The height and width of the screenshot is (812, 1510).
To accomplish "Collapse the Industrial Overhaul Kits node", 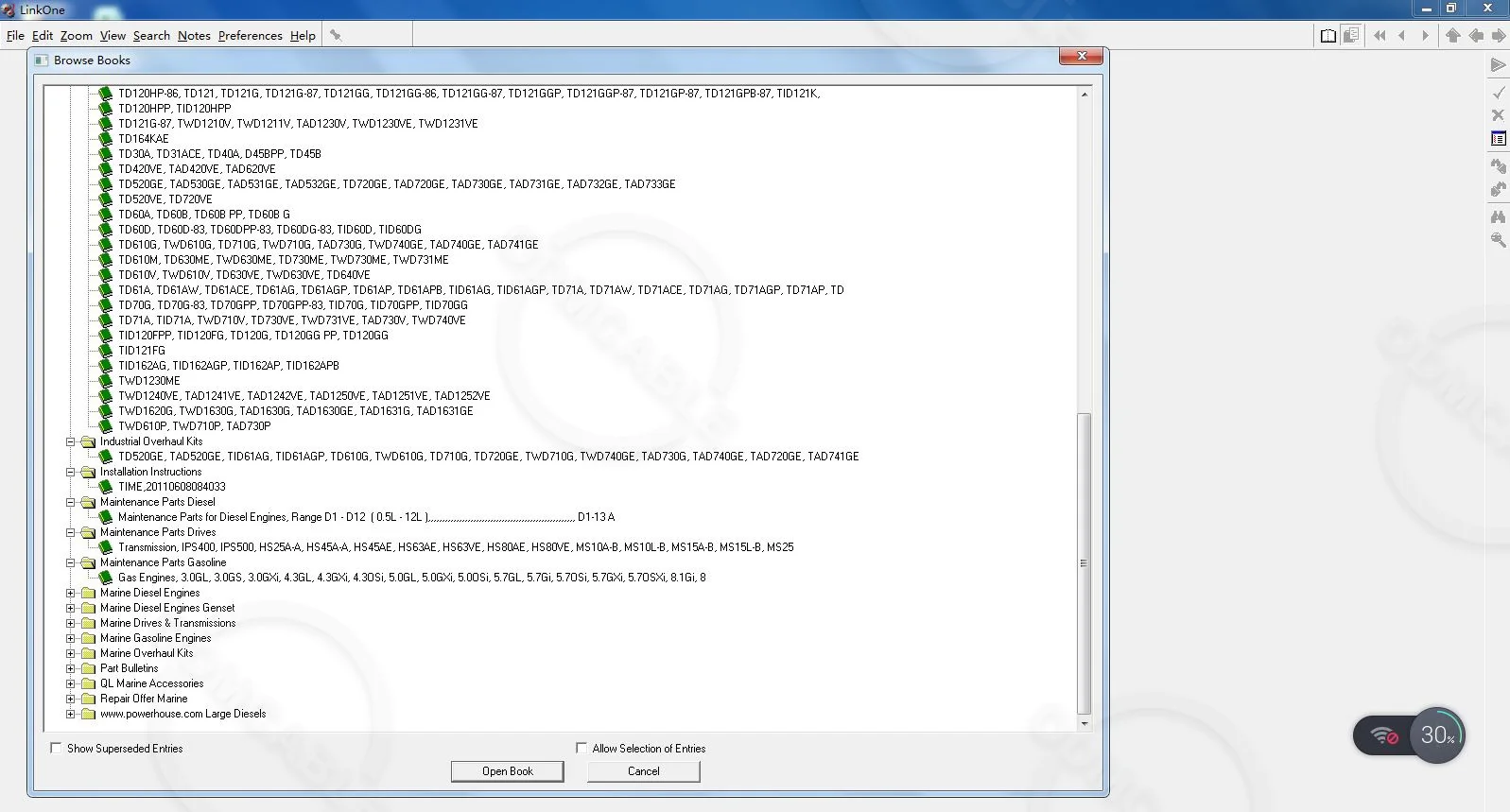I will coord(70,441).
